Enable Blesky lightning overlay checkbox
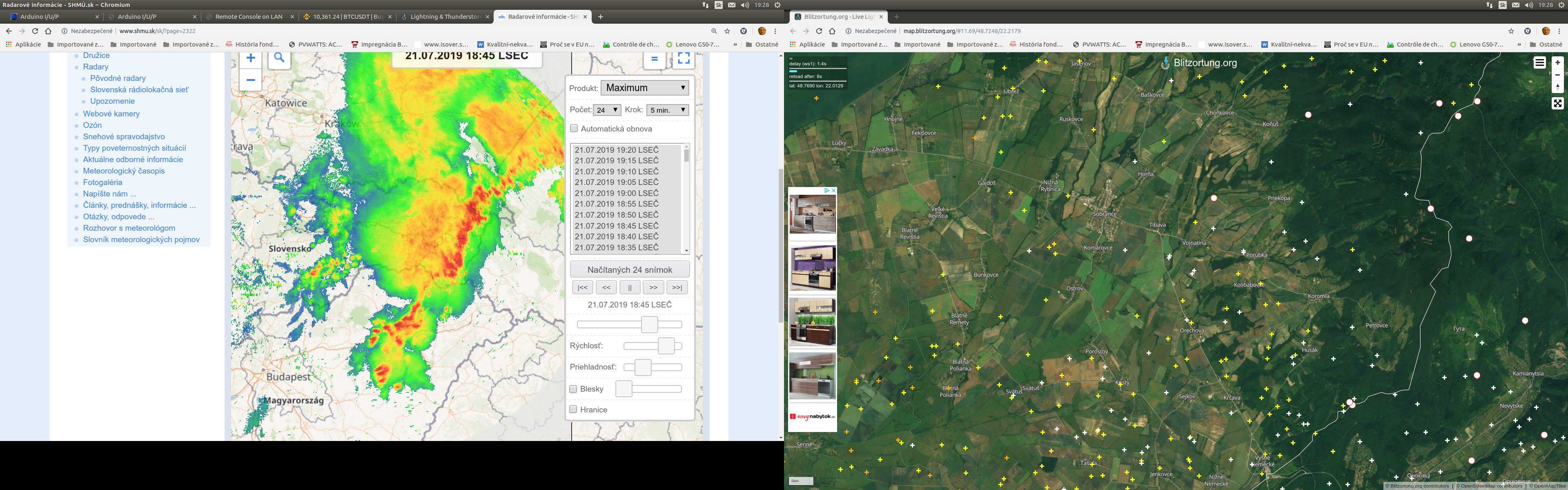Image resolution: width=1568 pixels, height=490 pixels. click(573, 389)
